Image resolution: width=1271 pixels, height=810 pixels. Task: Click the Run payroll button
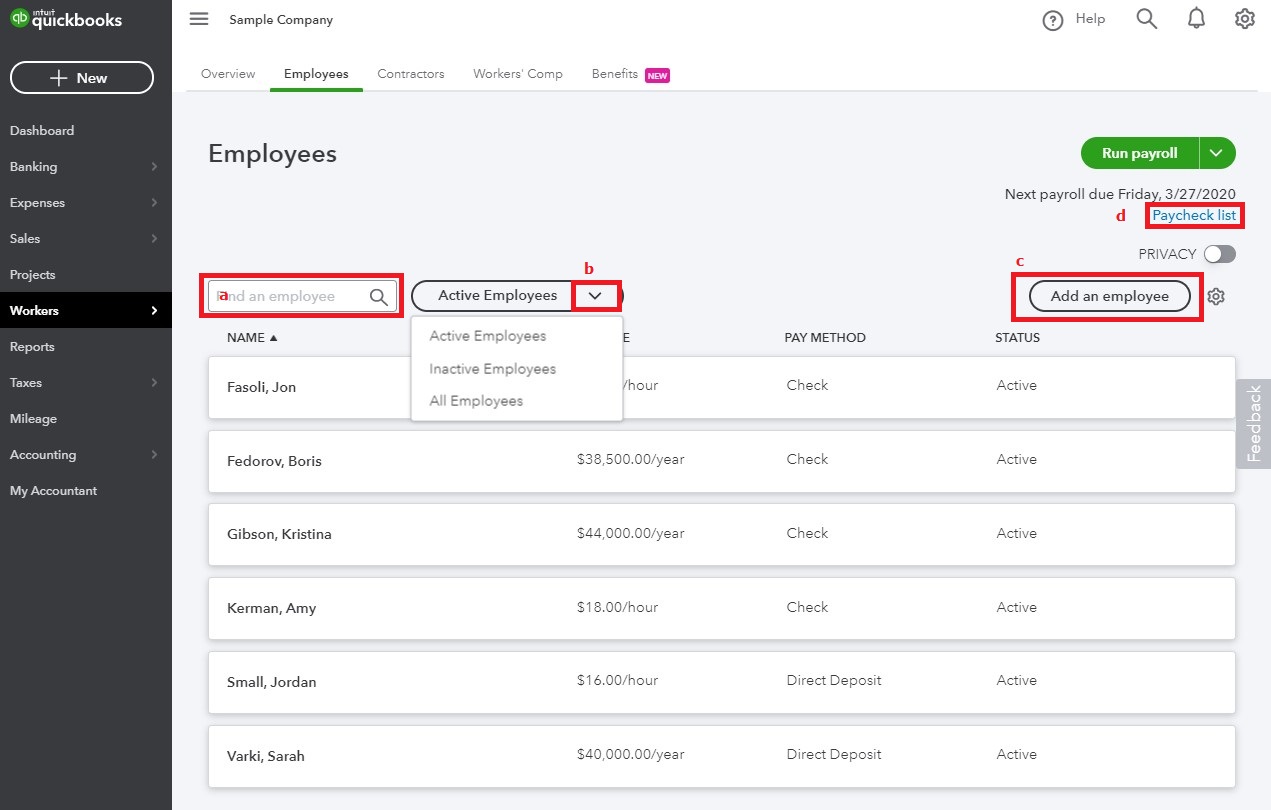click(x=1137, y=153)
